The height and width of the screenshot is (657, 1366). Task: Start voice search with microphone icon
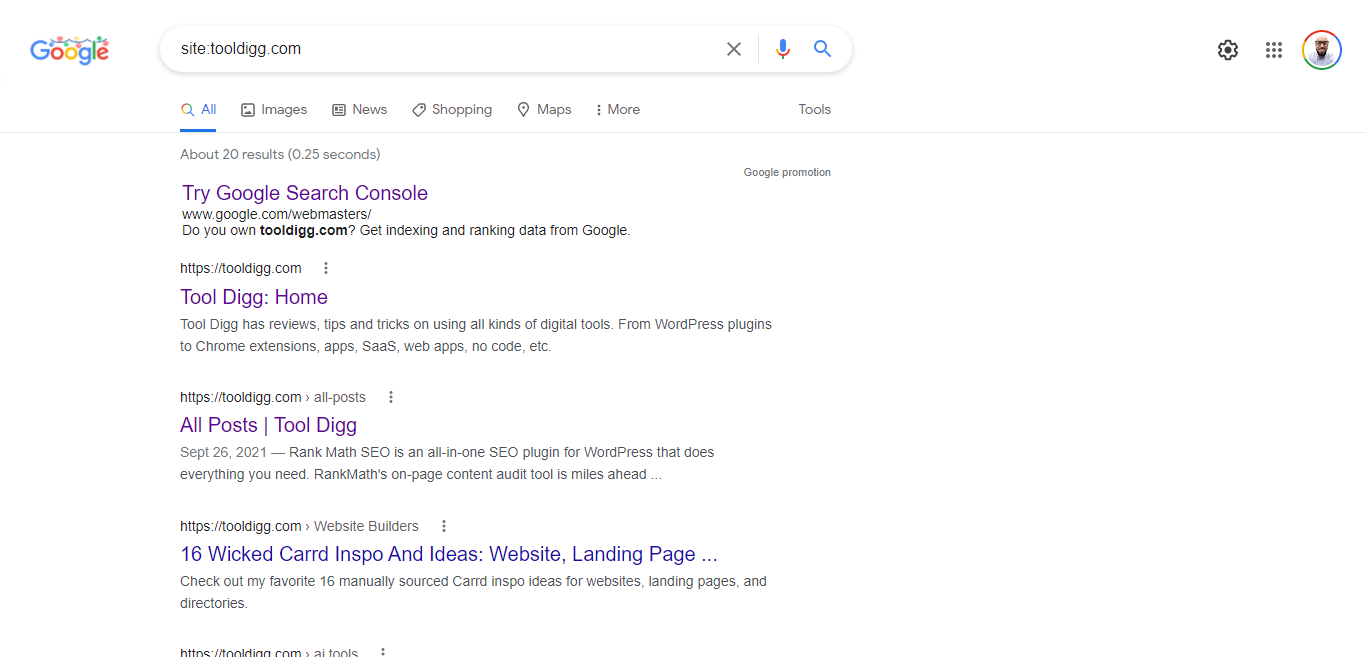point(783,49)
